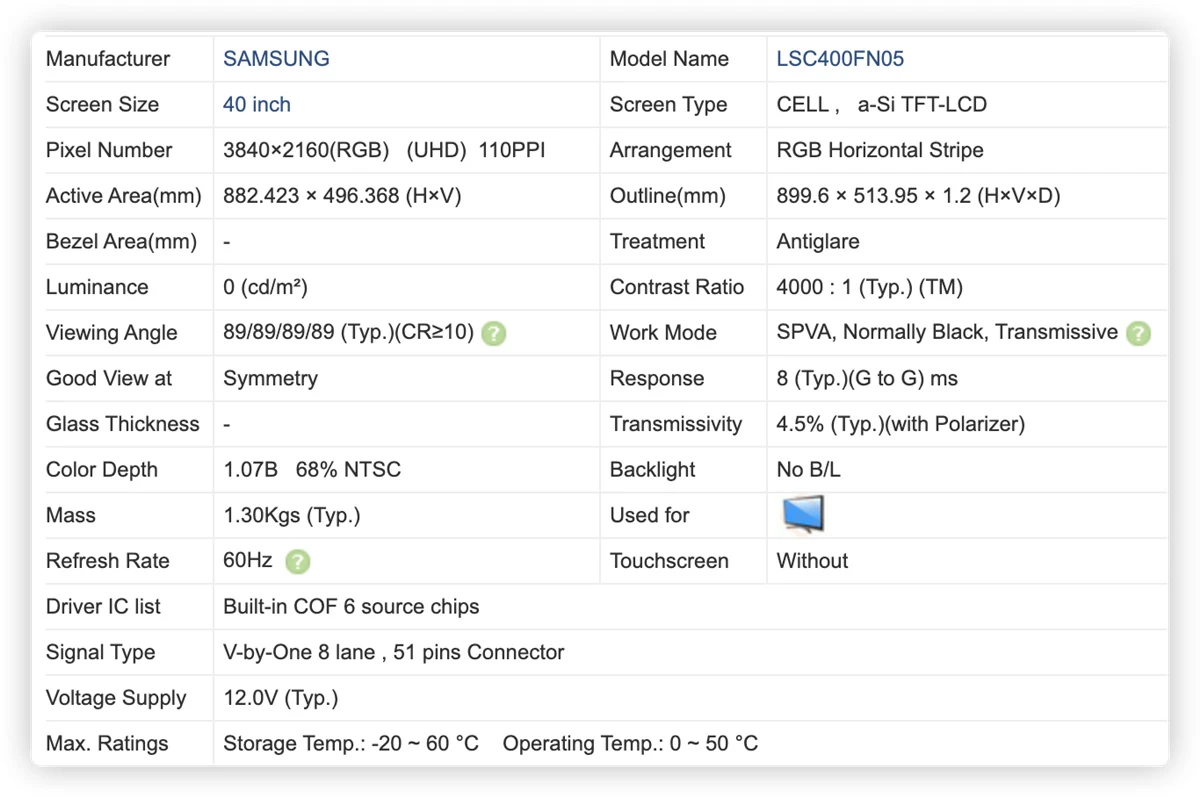Click the Operating Temp.: 0 ~ 50 °C text

[630, 744]
